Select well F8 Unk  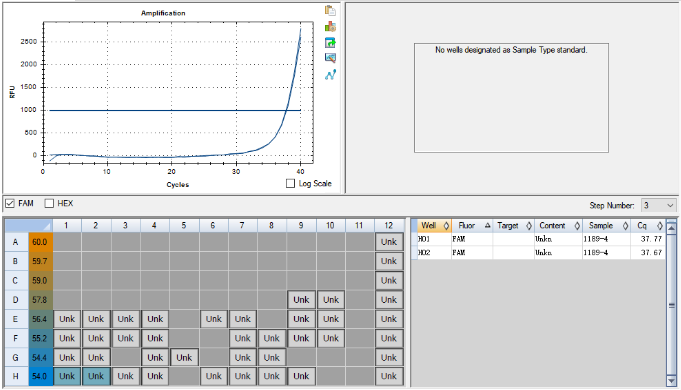pyautogui.click(x=272, y=338)
